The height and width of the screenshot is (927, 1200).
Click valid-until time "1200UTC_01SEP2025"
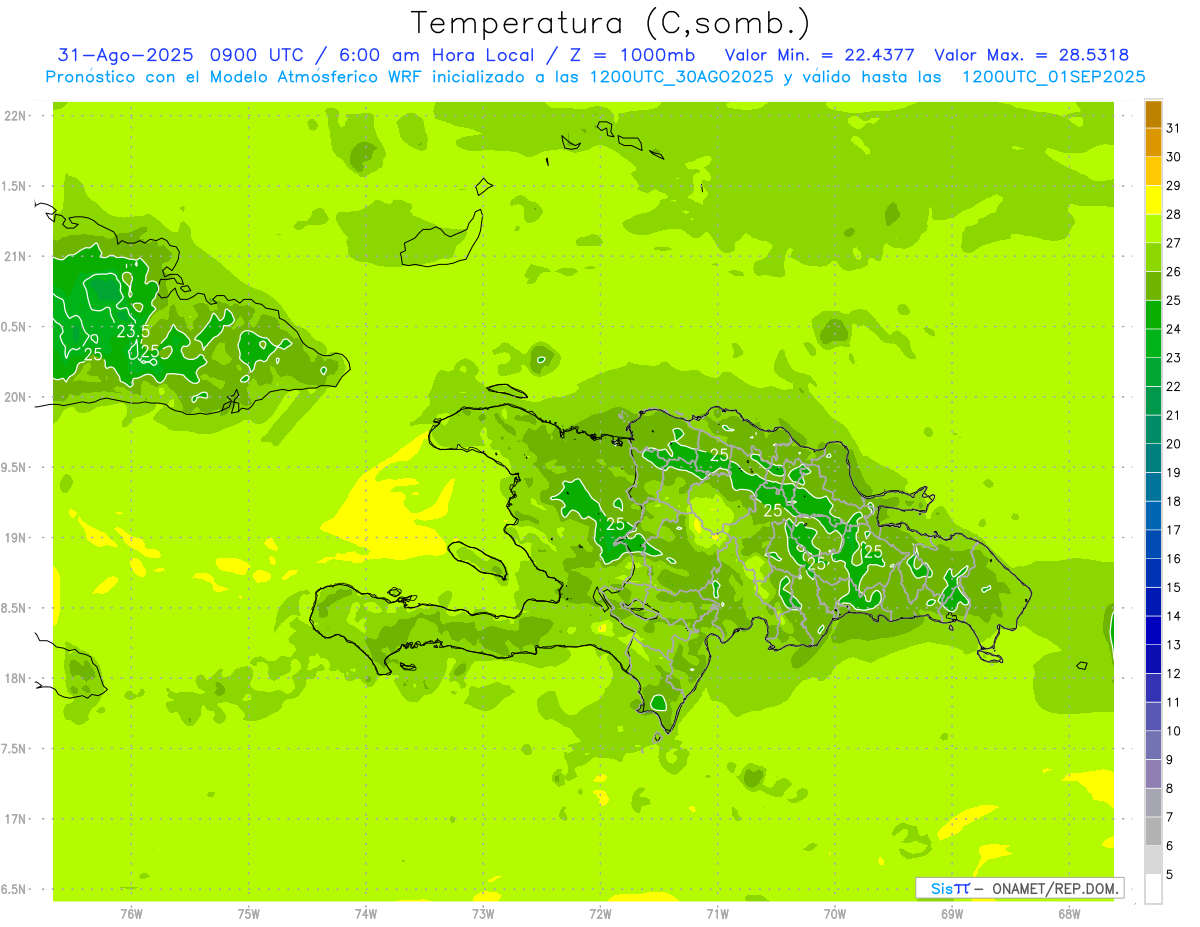pos(1053,77)
